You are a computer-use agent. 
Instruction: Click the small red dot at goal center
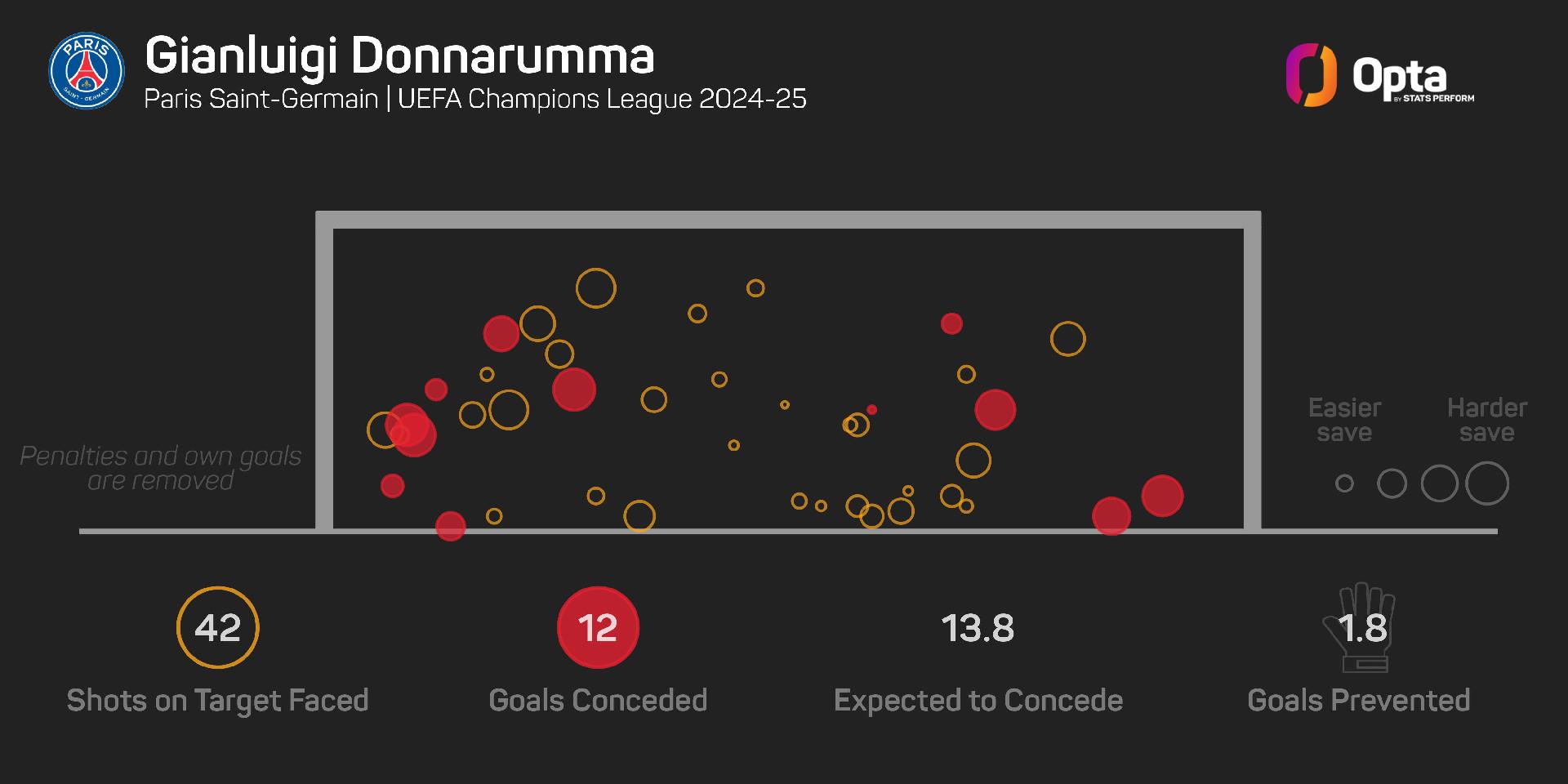click(872, 410)
